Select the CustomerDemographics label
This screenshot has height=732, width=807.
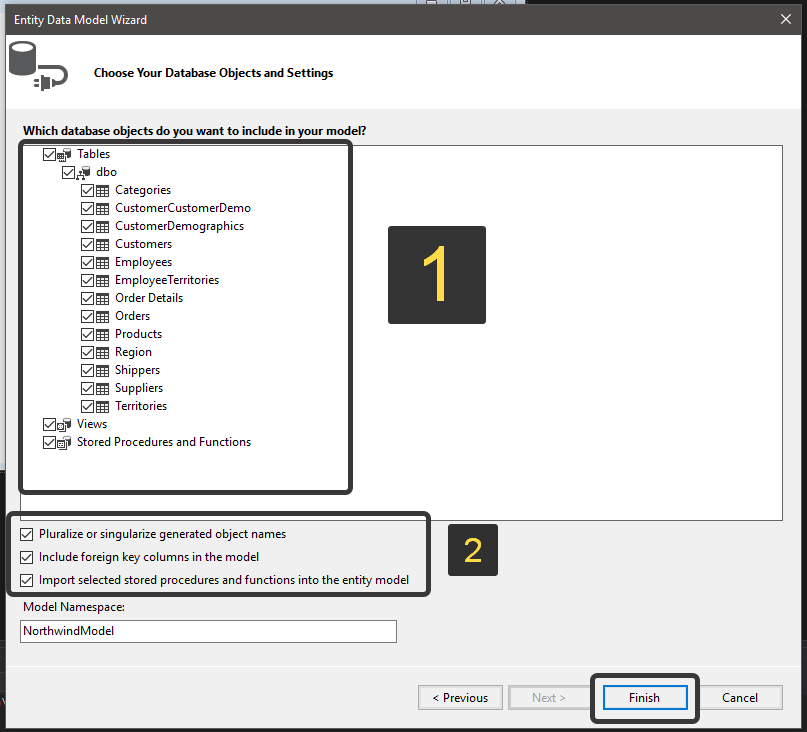[180, 226]
